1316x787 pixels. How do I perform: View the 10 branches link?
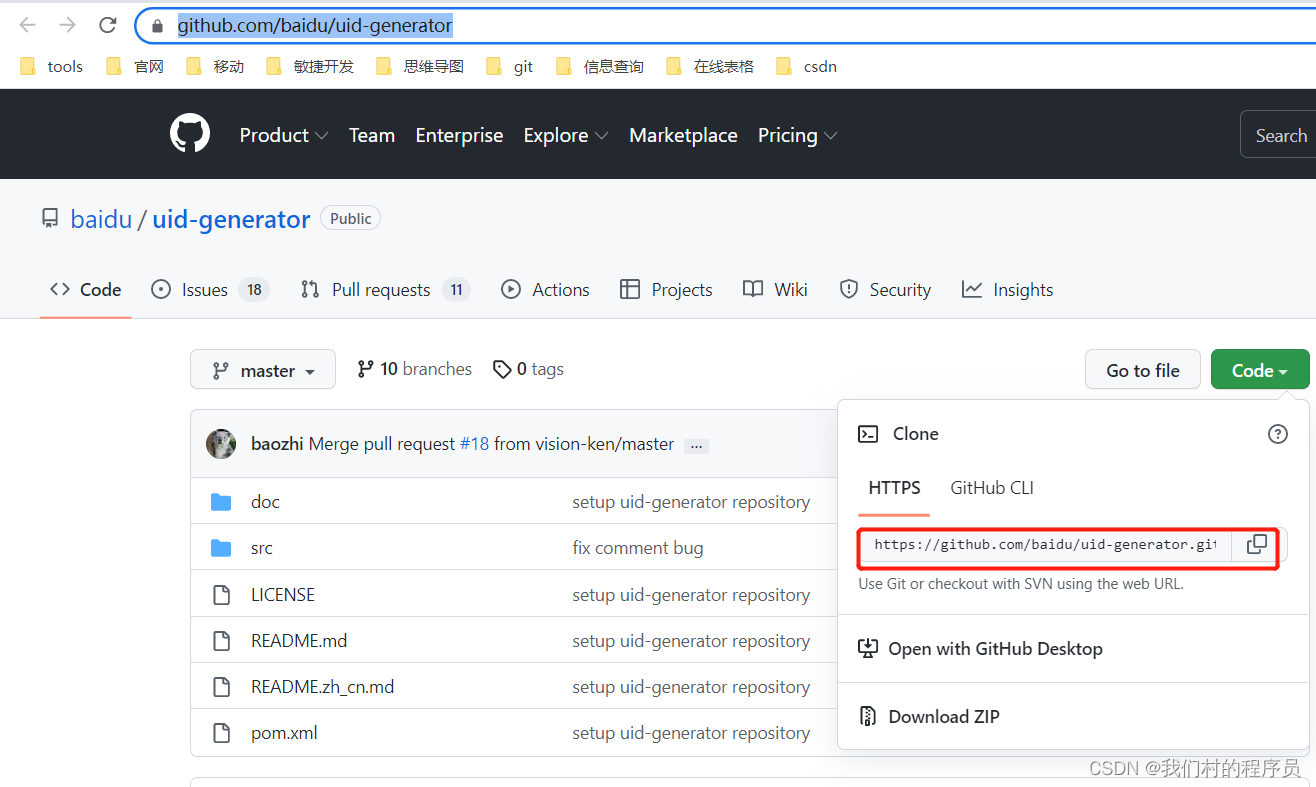(x=414, y=369)
